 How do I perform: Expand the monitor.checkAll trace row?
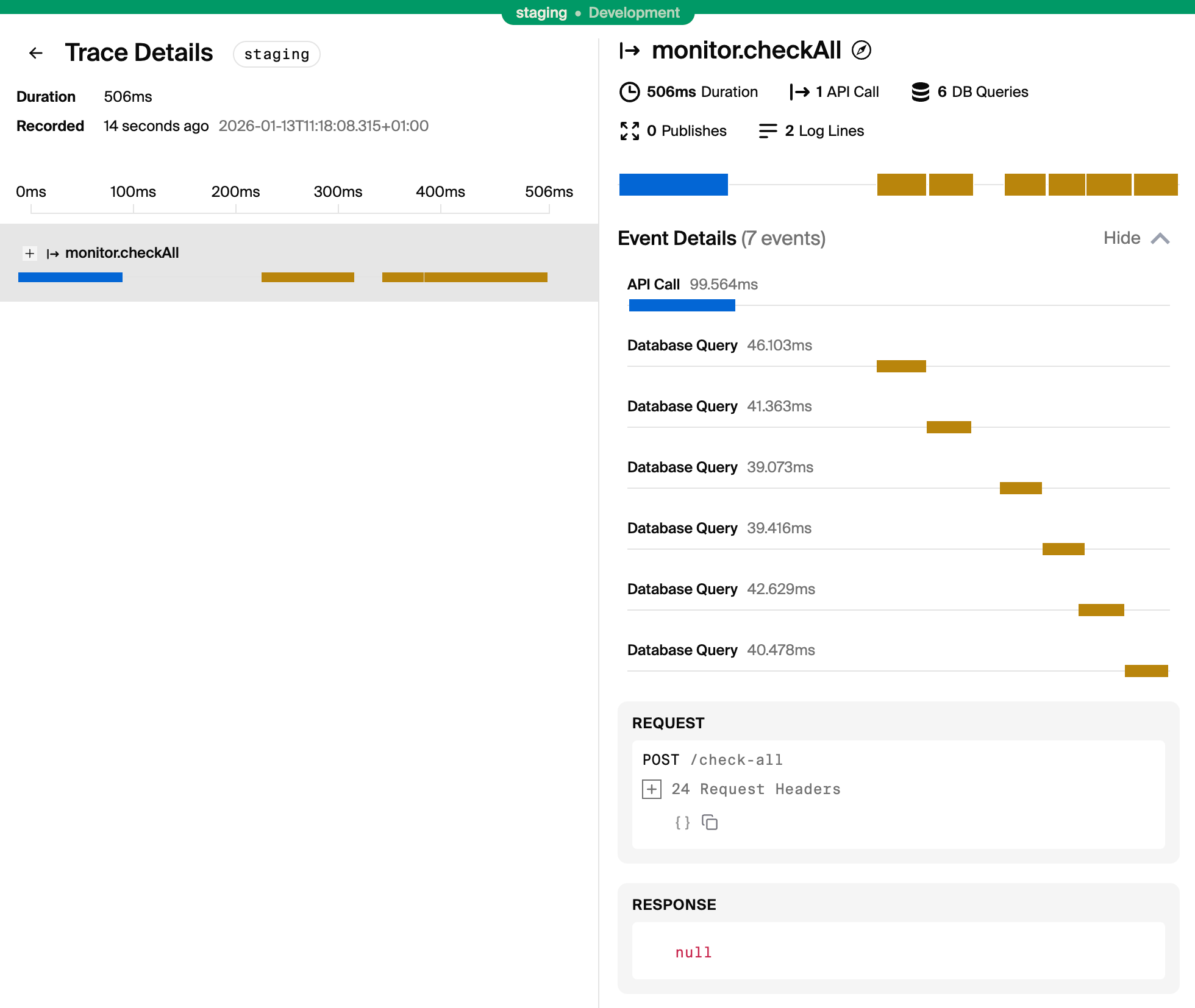point(29,253)
